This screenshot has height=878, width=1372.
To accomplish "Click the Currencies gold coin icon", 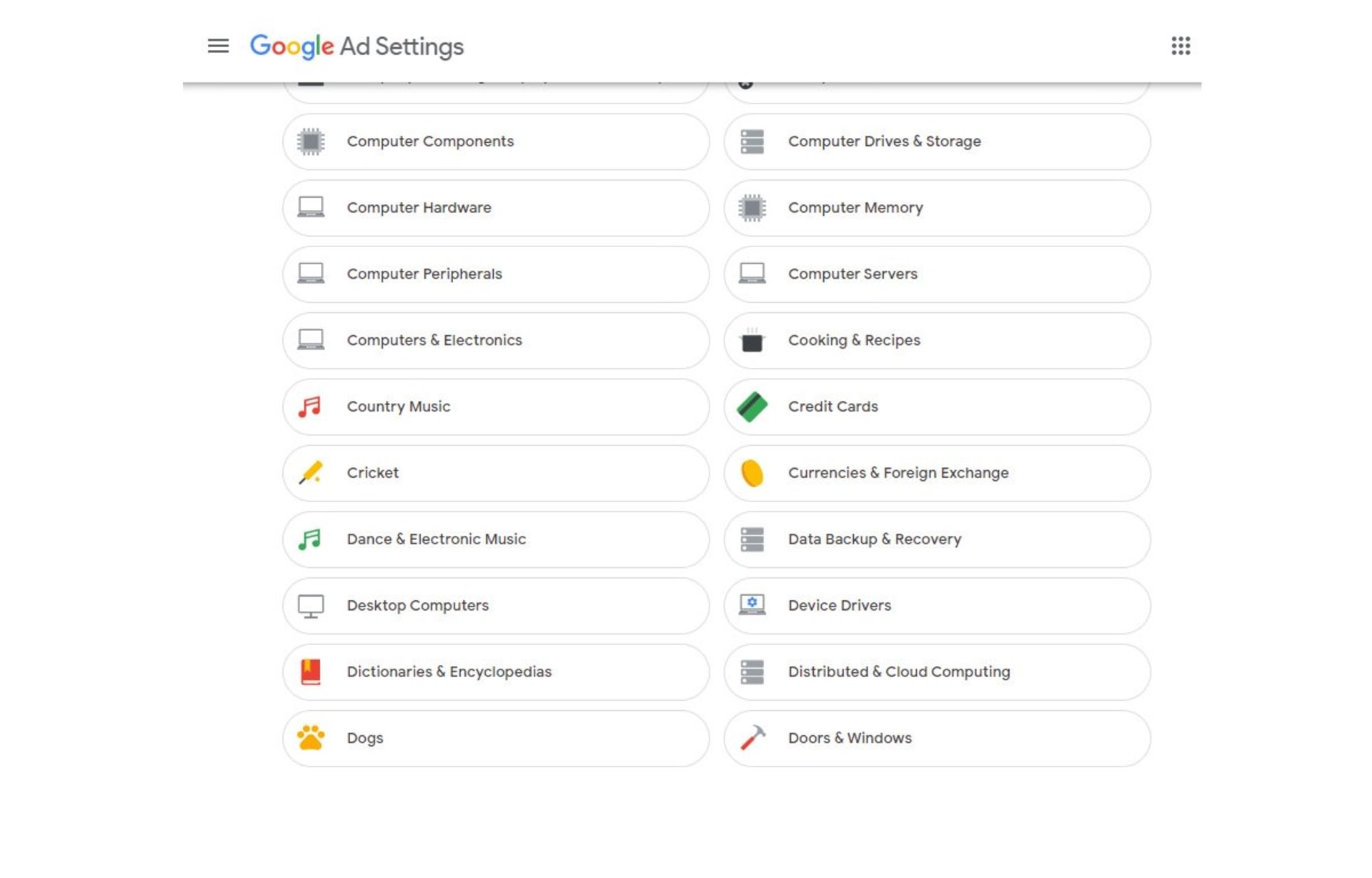I will (752, 473).
